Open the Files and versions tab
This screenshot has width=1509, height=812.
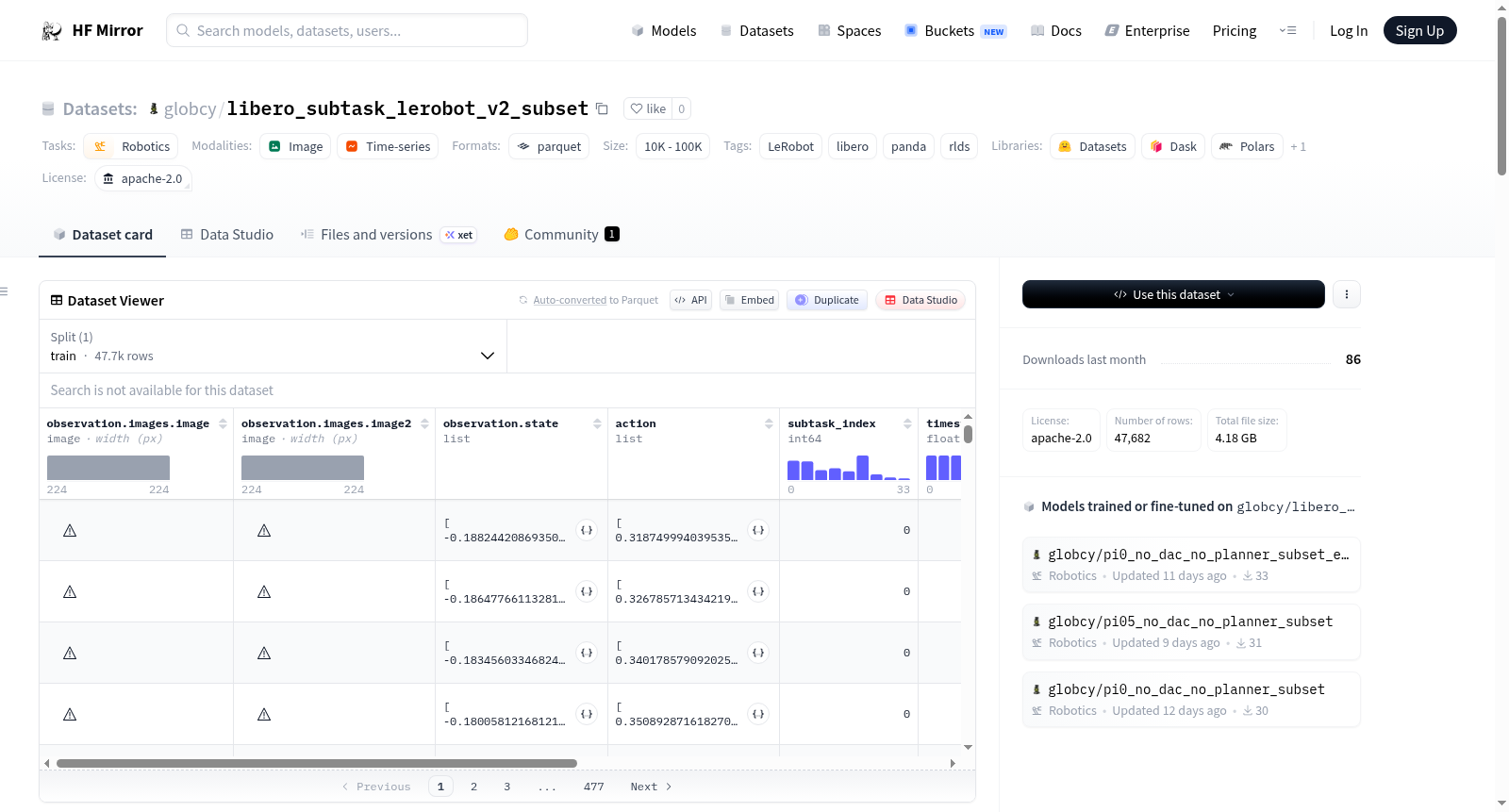click(389, 235)
